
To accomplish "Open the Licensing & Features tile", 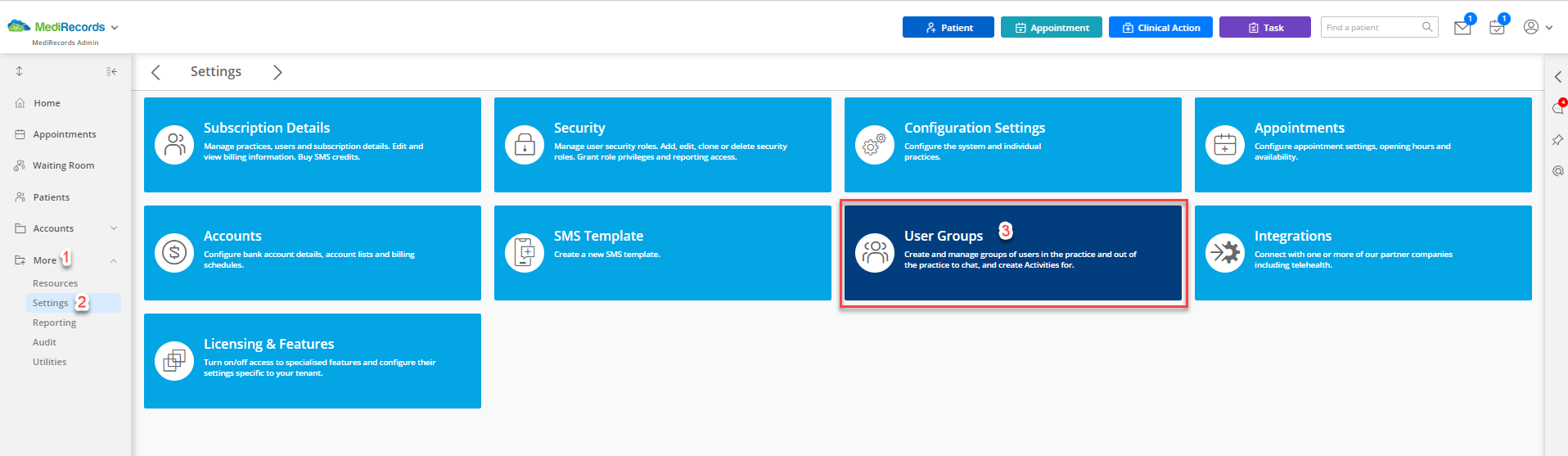I will [x=313, y=361].
